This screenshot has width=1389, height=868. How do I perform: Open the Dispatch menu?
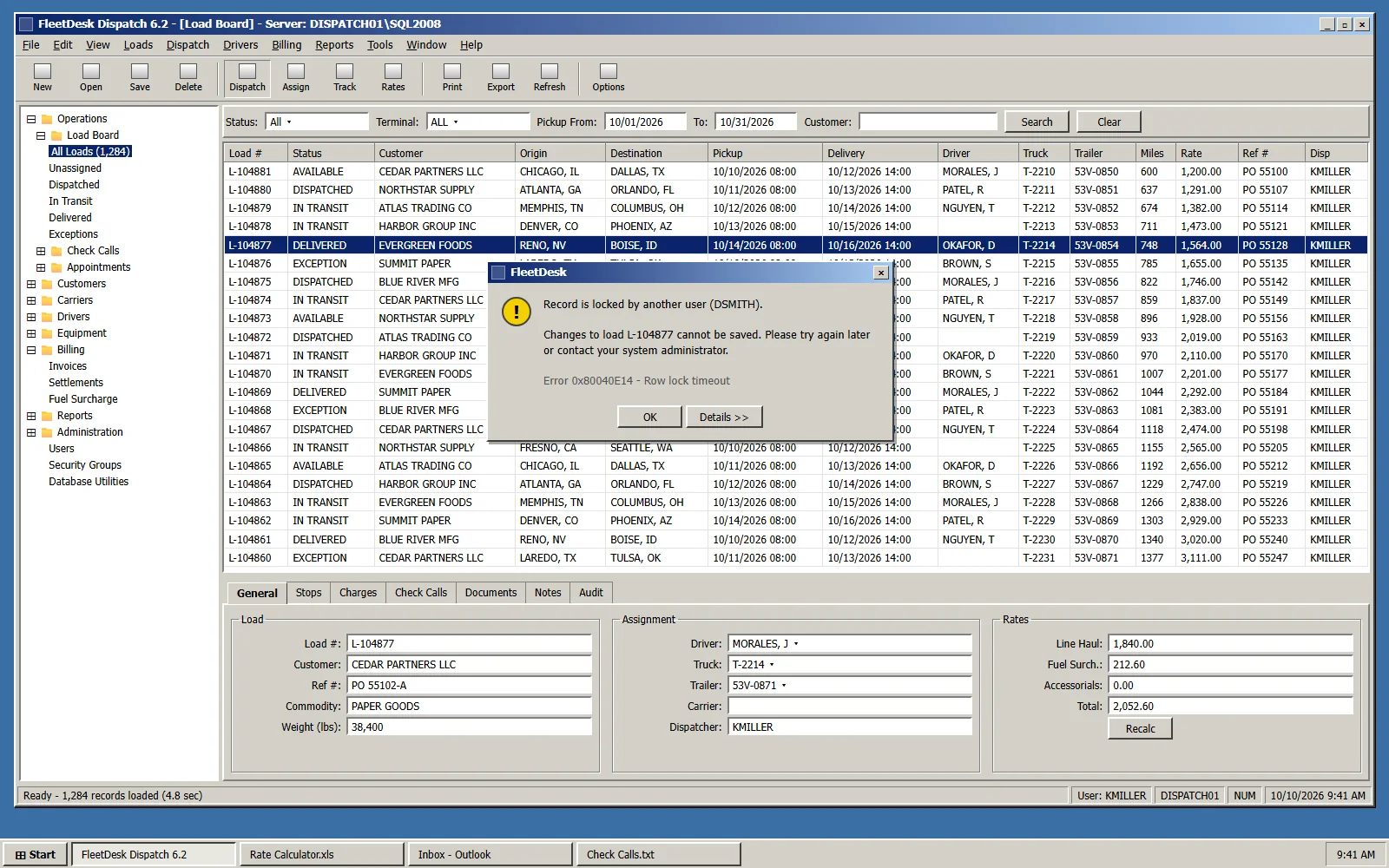pos(188,45)
